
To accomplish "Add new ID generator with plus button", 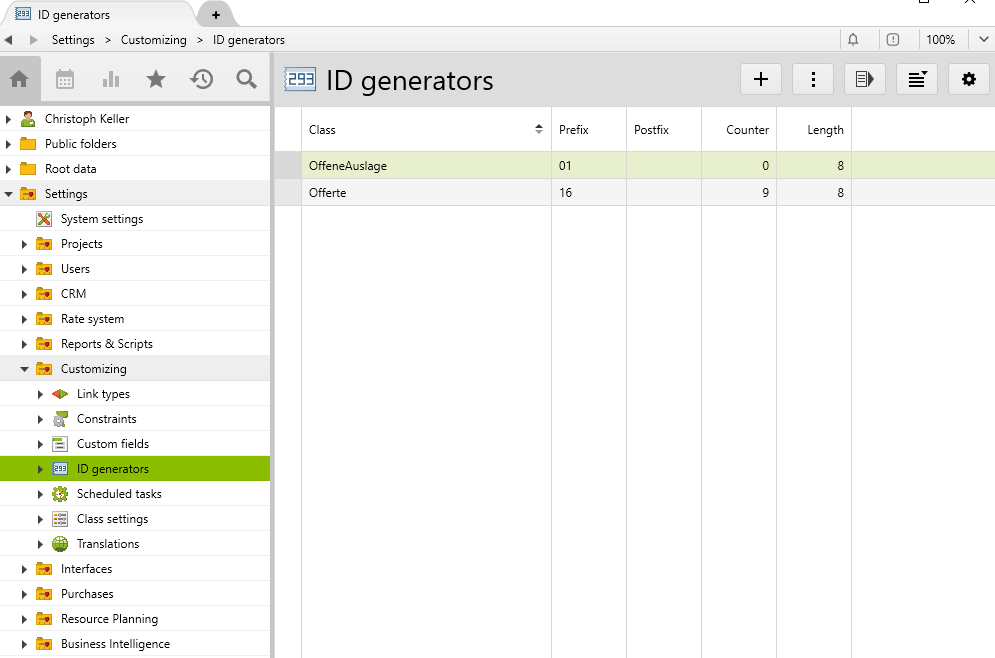I will [760, 80].
